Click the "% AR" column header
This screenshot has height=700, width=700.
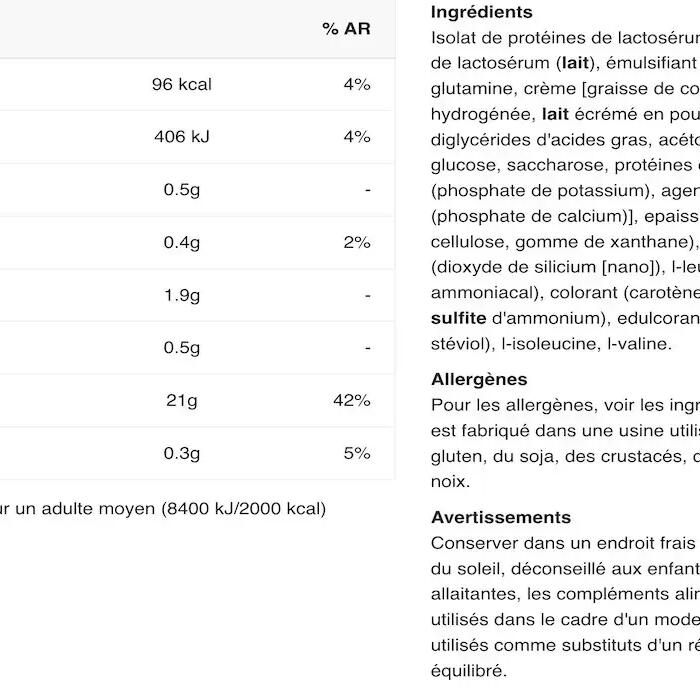(346, 29)
